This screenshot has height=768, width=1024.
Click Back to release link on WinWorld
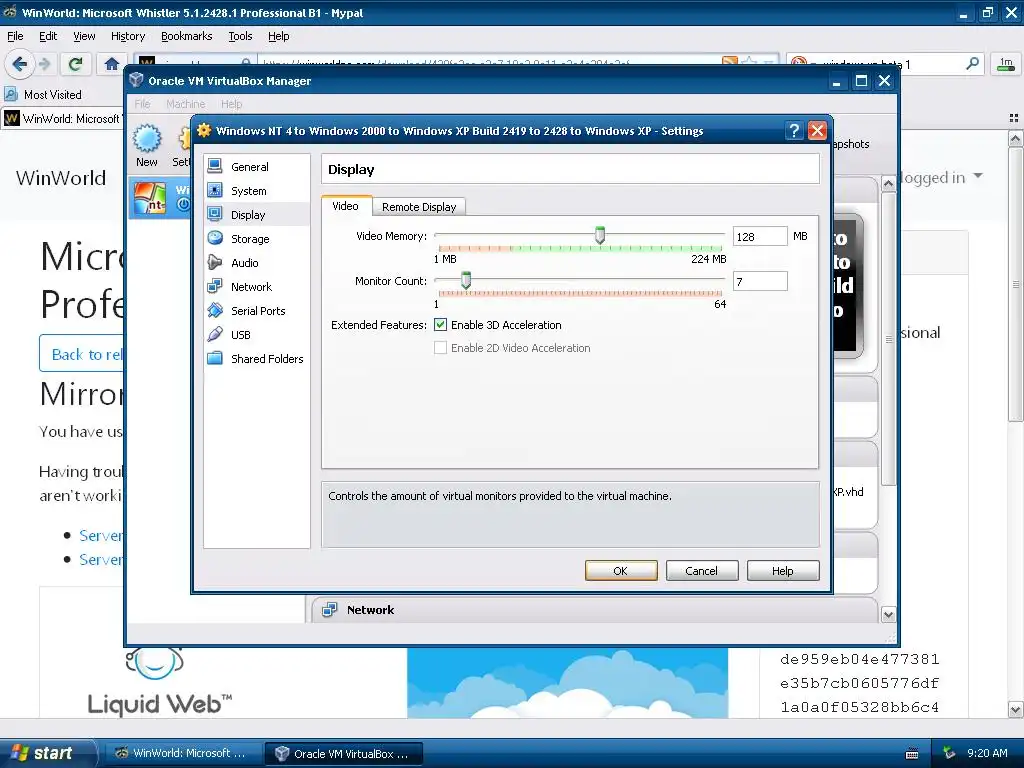point(82,353)
